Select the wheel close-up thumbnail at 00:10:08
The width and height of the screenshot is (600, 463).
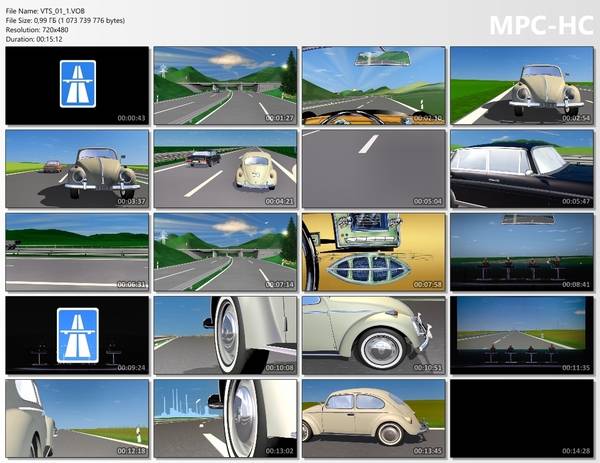225,335
